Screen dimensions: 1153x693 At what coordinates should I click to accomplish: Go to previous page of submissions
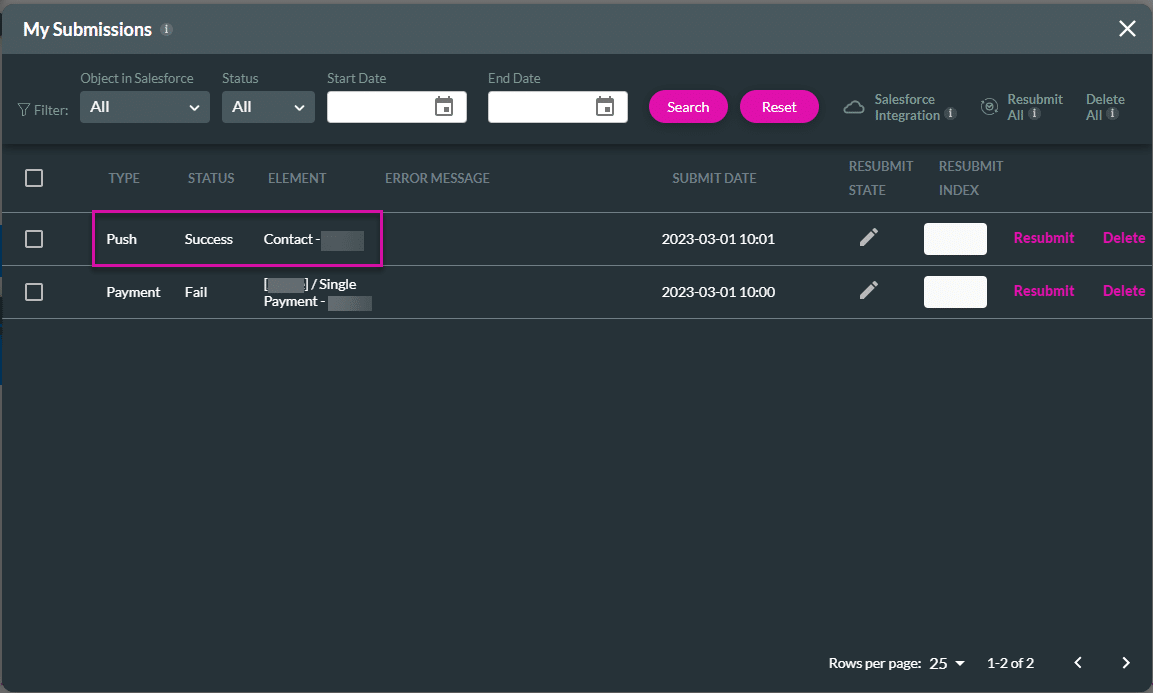[1078, 663]
